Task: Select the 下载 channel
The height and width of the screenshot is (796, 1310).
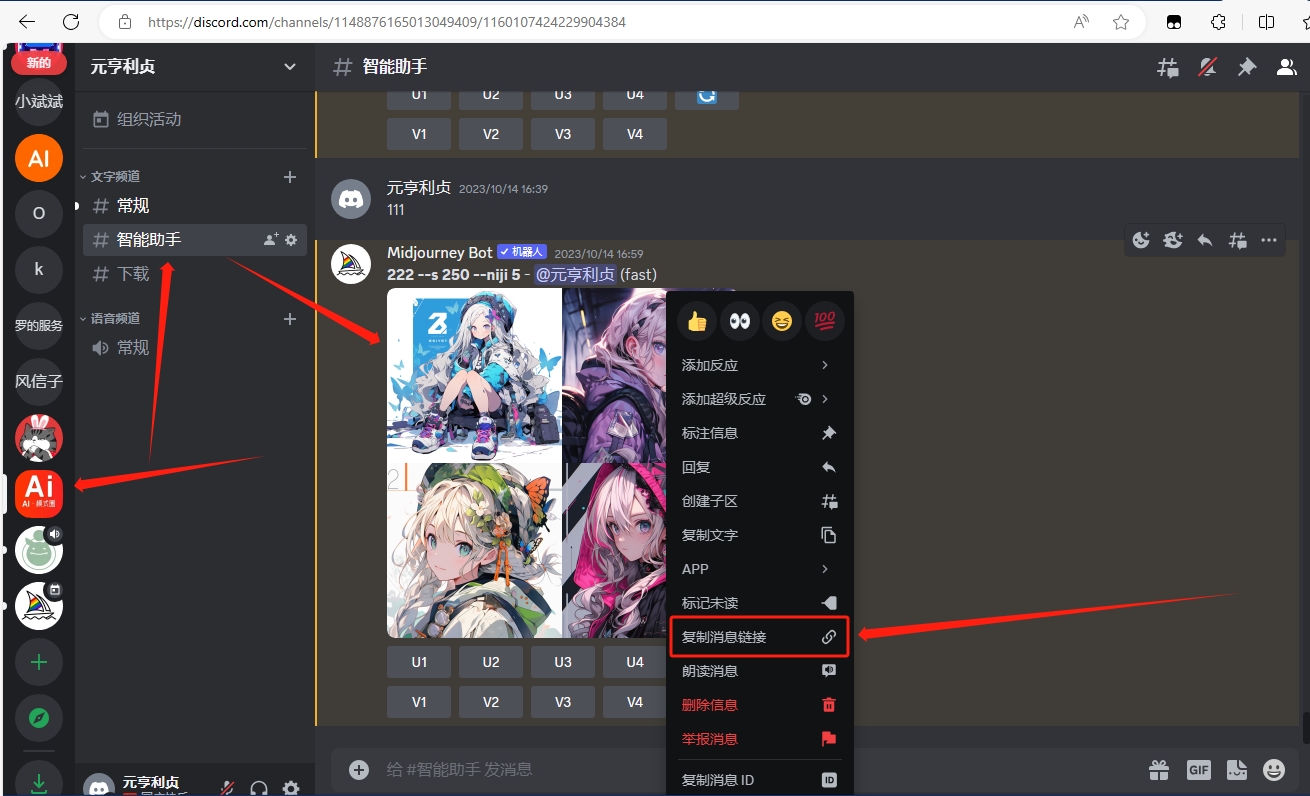Action: point(194,273)
